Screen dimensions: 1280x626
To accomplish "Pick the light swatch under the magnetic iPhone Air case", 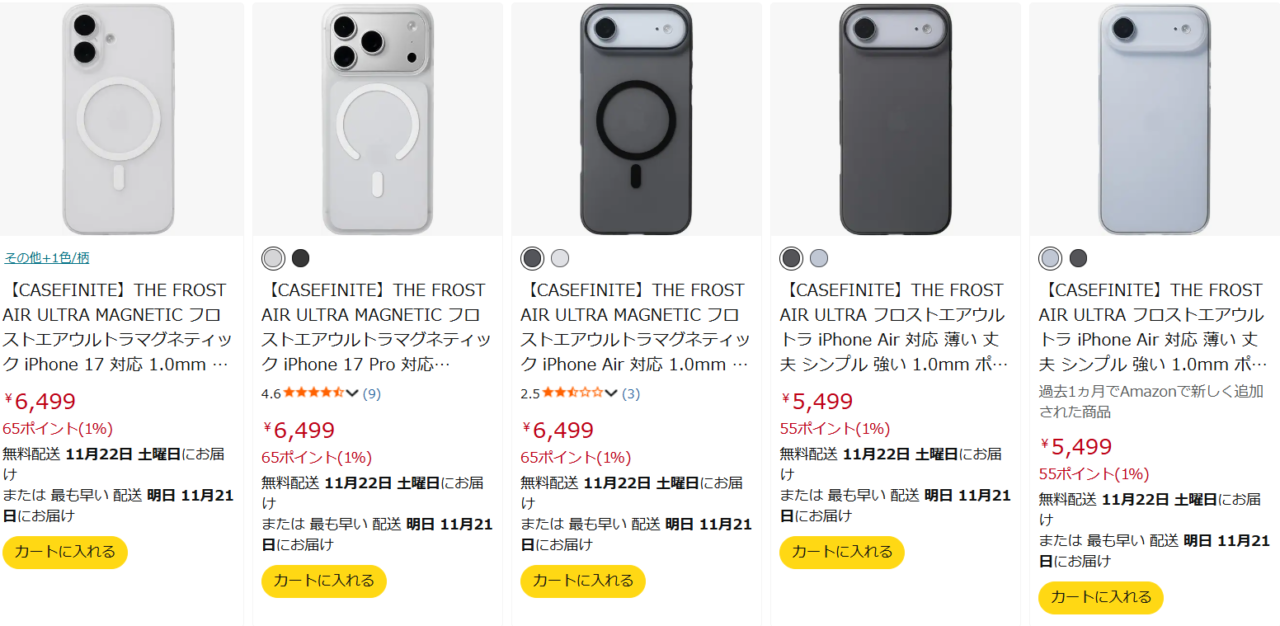I will pyautogui.click(x=560, y=259).
